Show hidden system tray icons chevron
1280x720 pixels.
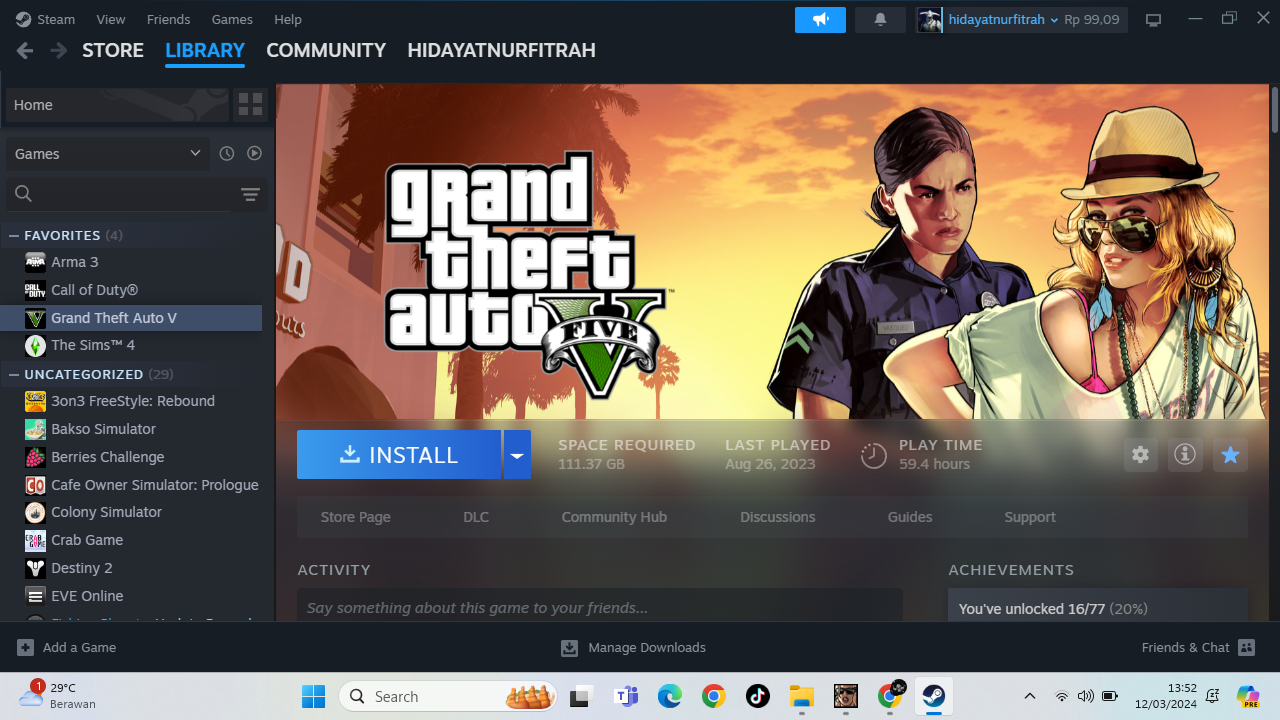[x=1030, y=696]
